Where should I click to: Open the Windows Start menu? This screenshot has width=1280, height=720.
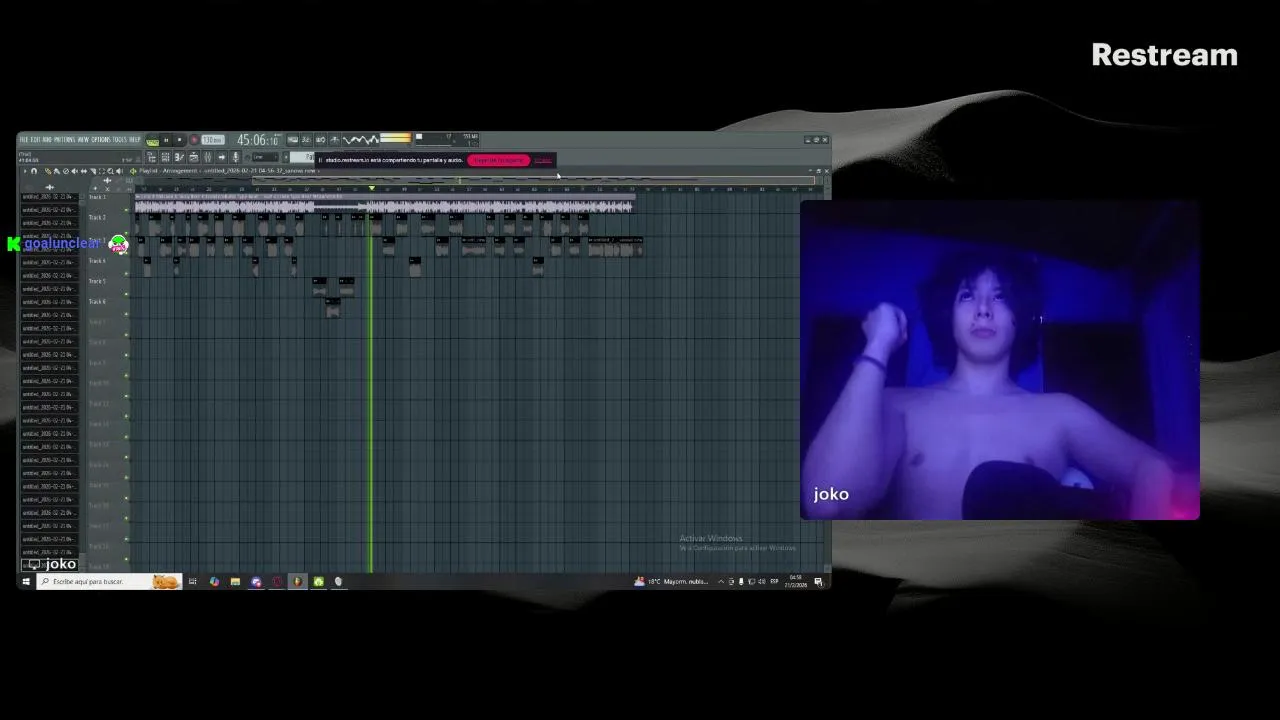[x=26, y=582]
